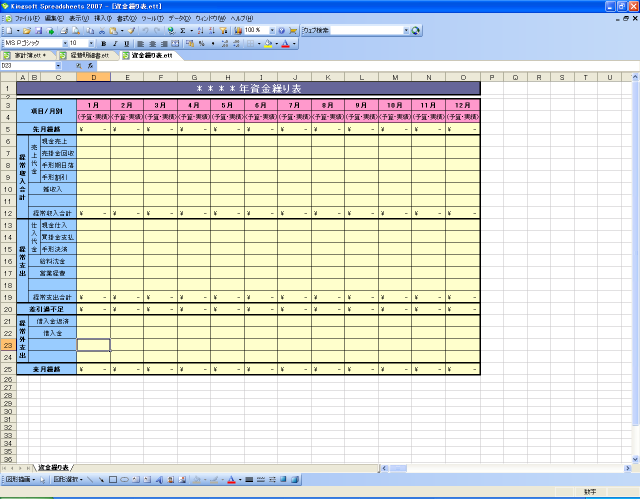Click the AutoFilter funnel icon
The image size is (640, 499).
click(x=223, y=31)
